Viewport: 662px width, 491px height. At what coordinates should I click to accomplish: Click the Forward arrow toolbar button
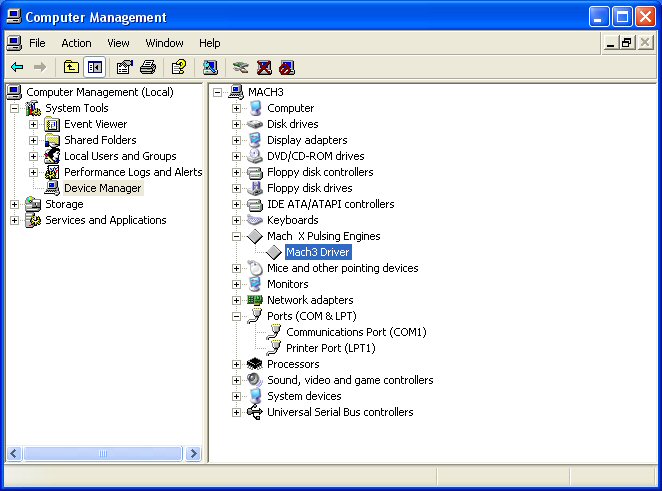click(x=40, y=67)
